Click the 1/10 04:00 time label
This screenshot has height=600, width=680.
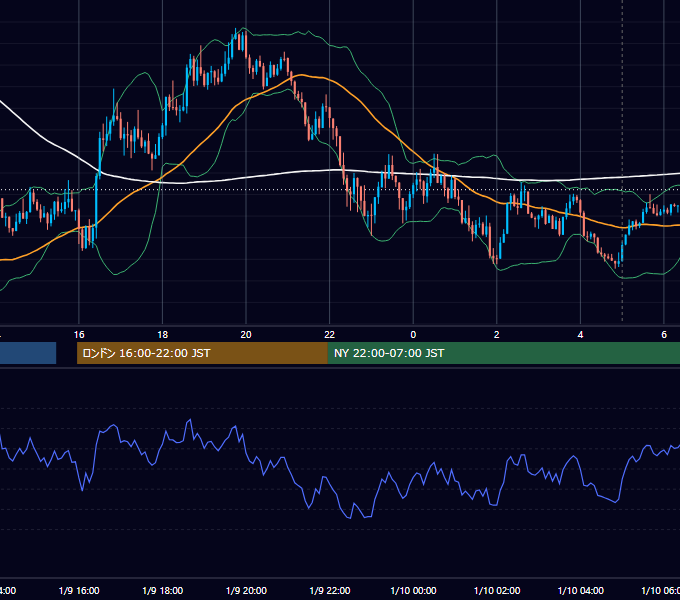[581, 590]
